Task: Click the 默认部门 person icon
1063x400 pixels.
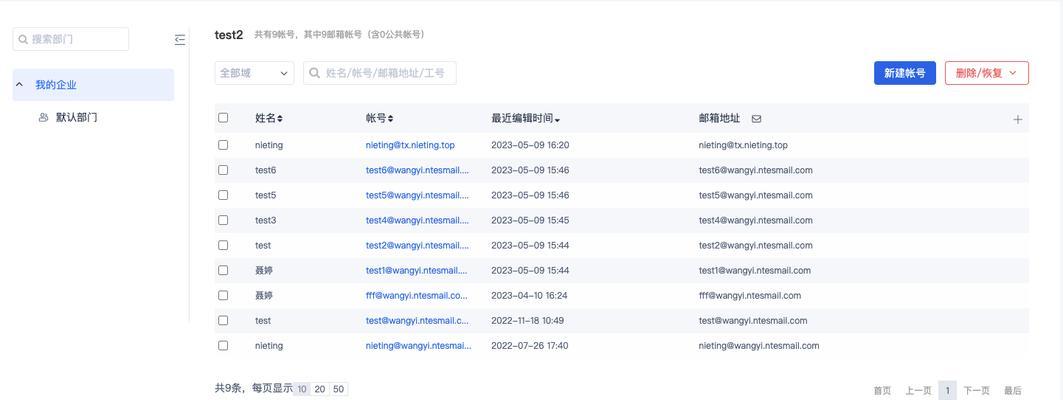Action: (43, 117)
